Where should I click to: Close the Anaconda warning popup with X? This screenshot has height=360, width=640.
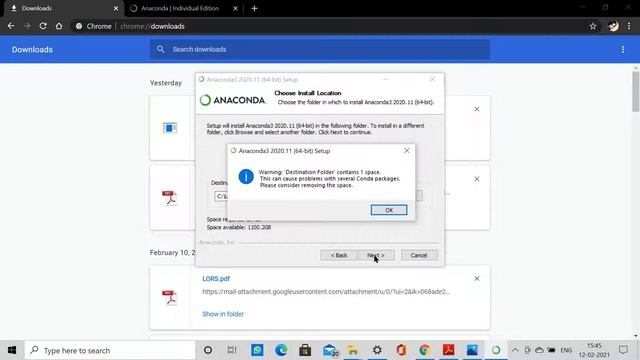407,151
